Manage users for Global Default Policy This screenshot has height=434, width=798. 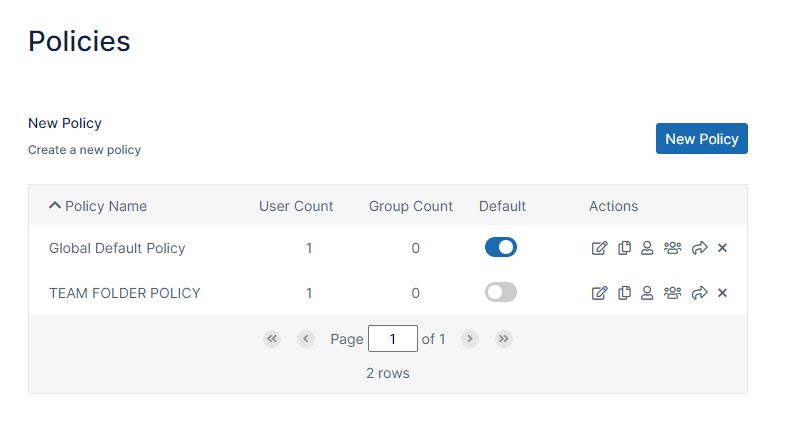coord(647,248)
